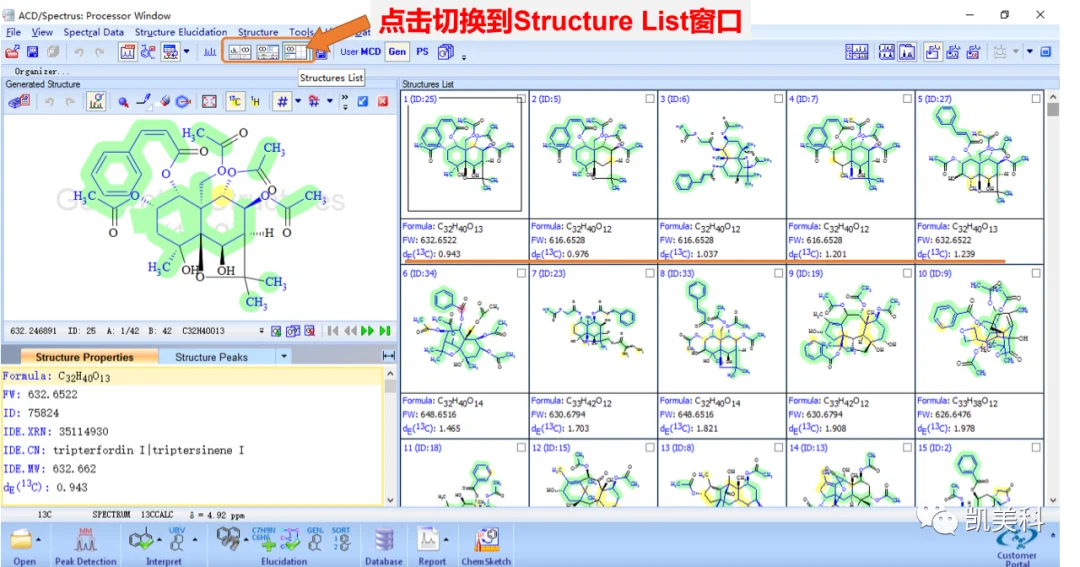The image size is (1080, 567).
Task: Open the Spectral Data menu
Action: click(x=94, y=32)
